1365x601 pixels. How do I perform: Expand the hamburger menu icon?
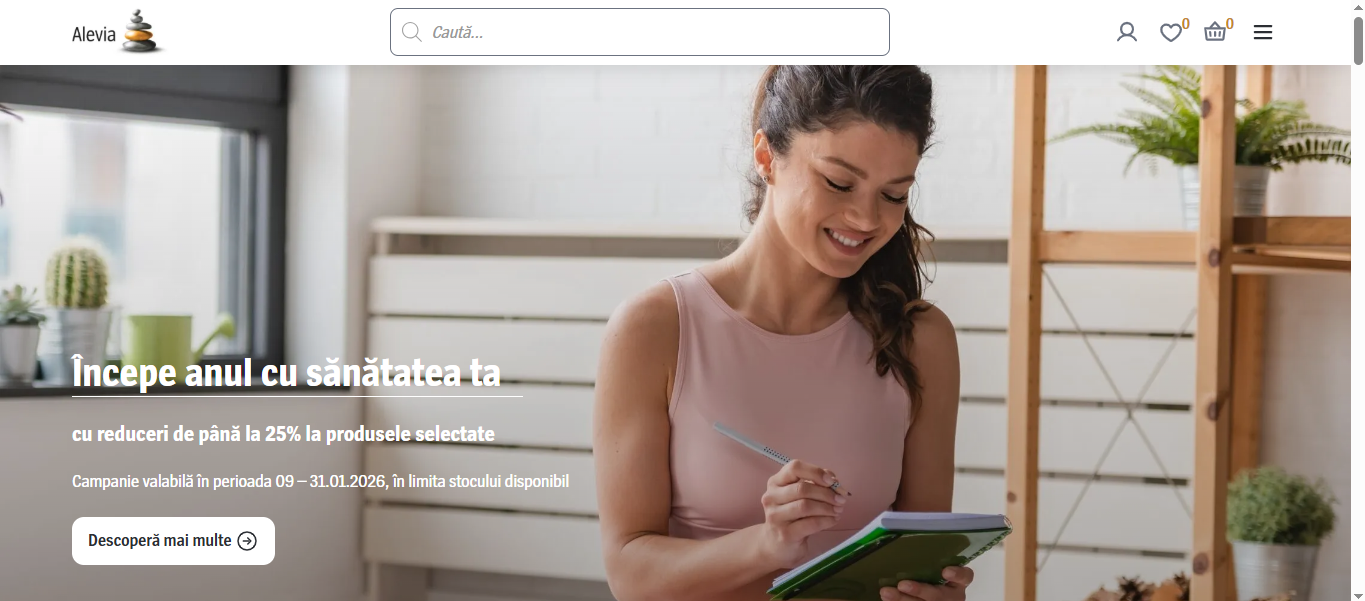1263,32
